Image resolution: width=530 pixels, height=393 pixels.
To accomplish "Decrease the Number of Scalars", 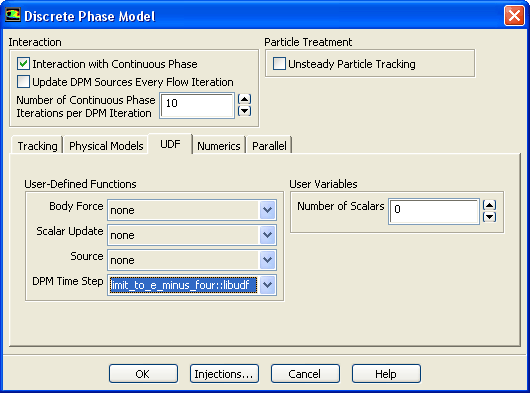I will point(489,217).
